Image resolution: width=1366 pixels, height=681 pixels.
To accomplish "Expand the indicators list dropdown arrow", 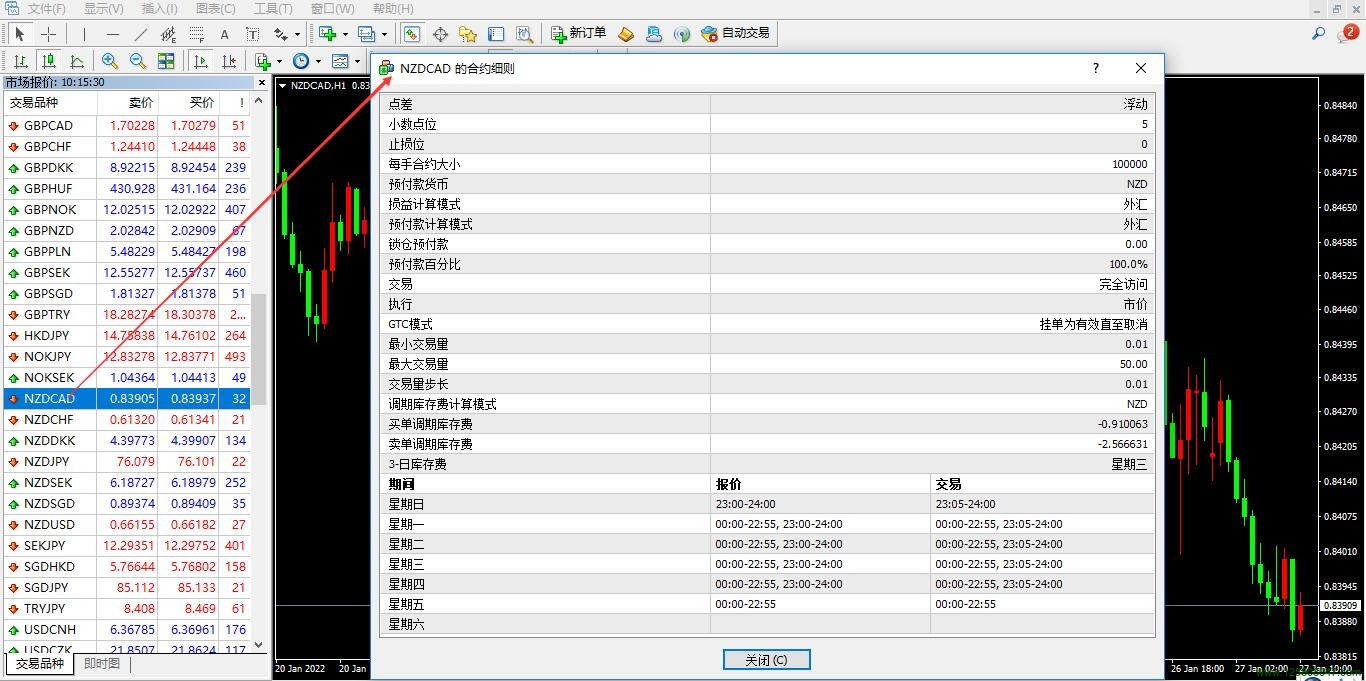I will [279, 61].
